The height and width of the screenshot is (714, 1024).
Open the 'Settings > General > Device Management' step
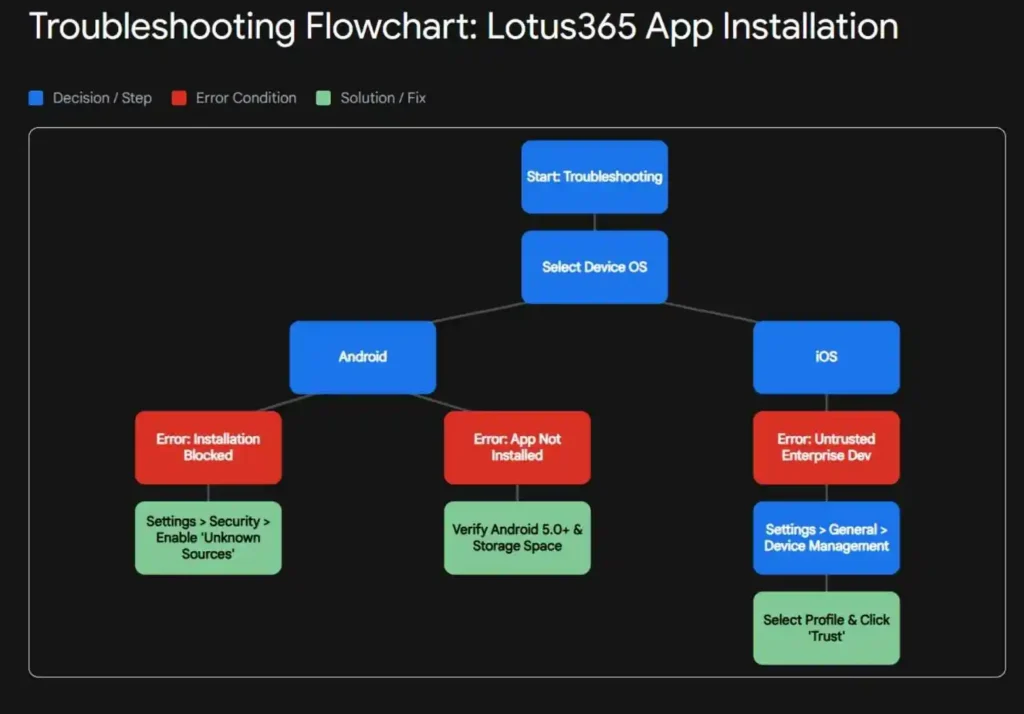(826, 538)
